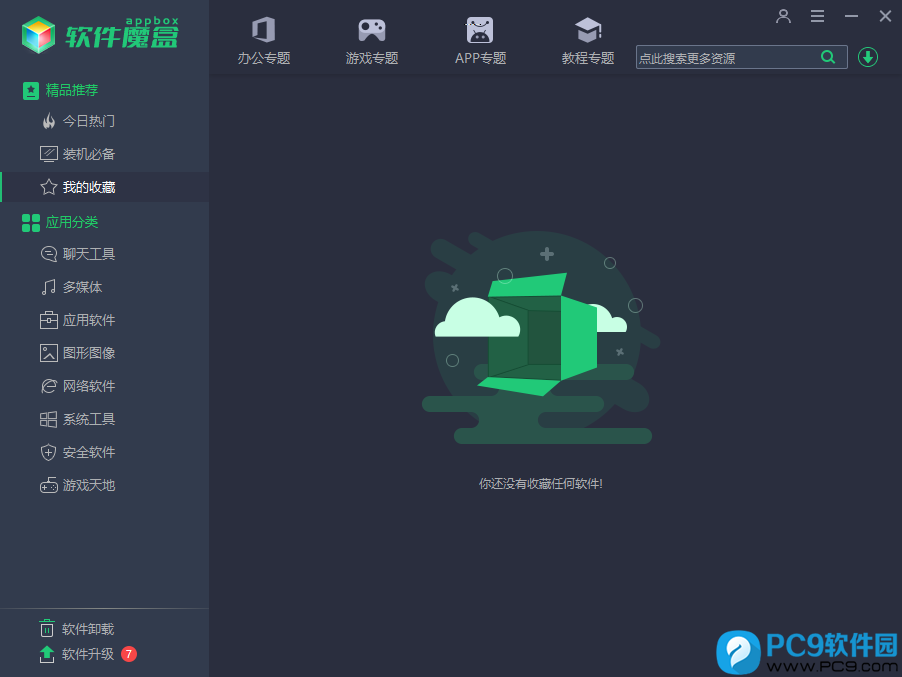The image size is (902, 677).
Task: Click the 装机必备 monitor icon
Action: point(48,154)
